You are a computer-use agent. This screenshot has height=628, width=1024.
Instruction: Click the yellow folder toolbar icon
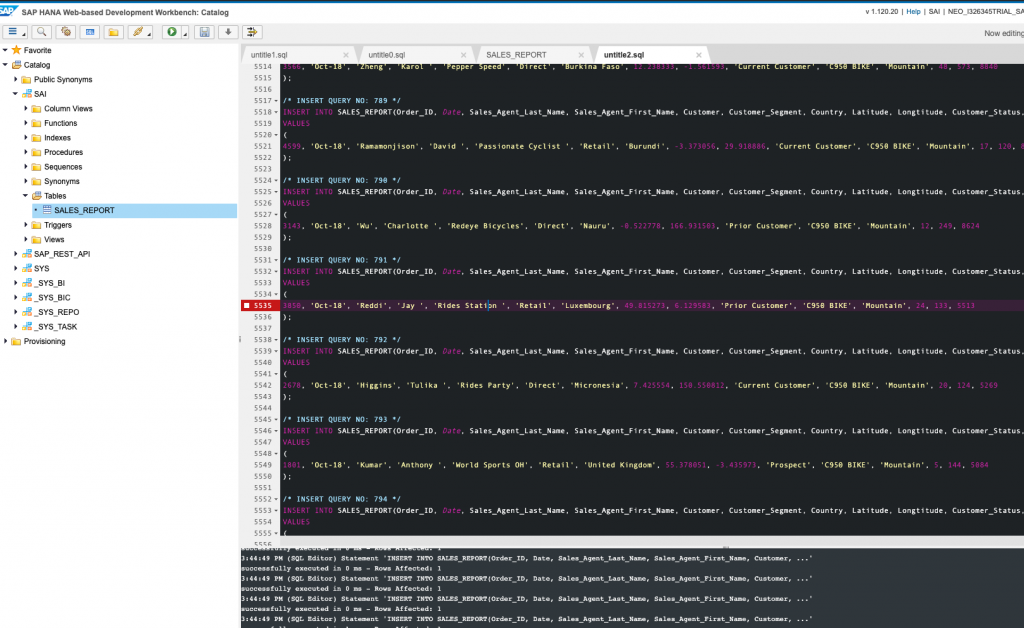point(114,32)
